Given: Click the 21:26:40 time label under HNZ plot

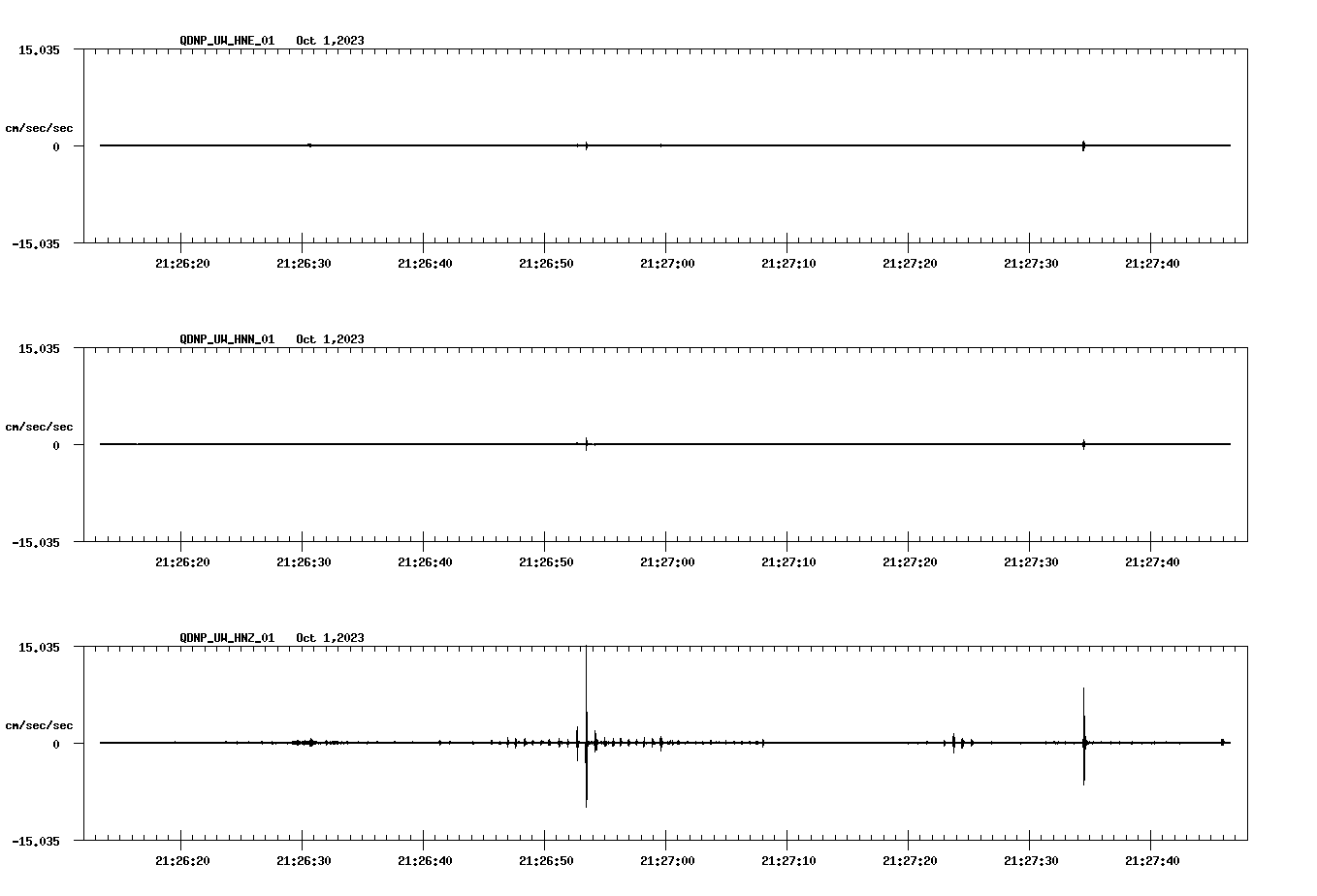Looking at the screenshot, I should [x=425, y=861].
